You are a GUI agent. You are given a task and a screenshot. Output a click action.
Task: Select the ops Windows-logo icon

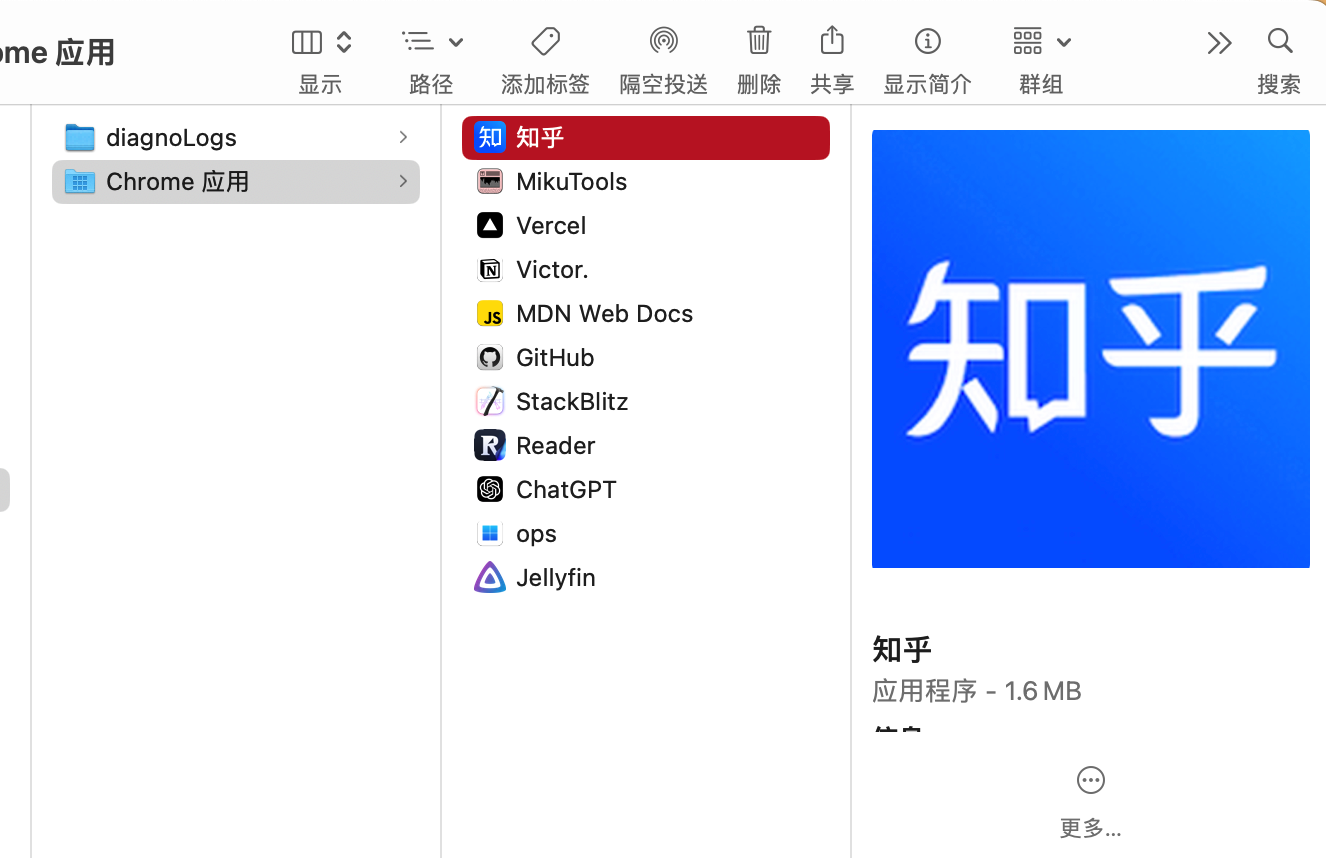pyautogui.click(x=490, y=533)
